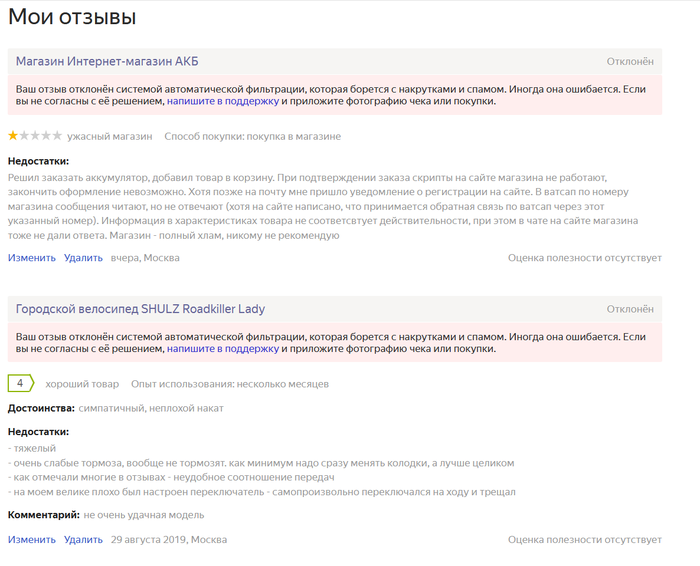The image size is (700, 566).
Task: Click the gold first star in the АКБ shop rating
Action: (13, 136)
